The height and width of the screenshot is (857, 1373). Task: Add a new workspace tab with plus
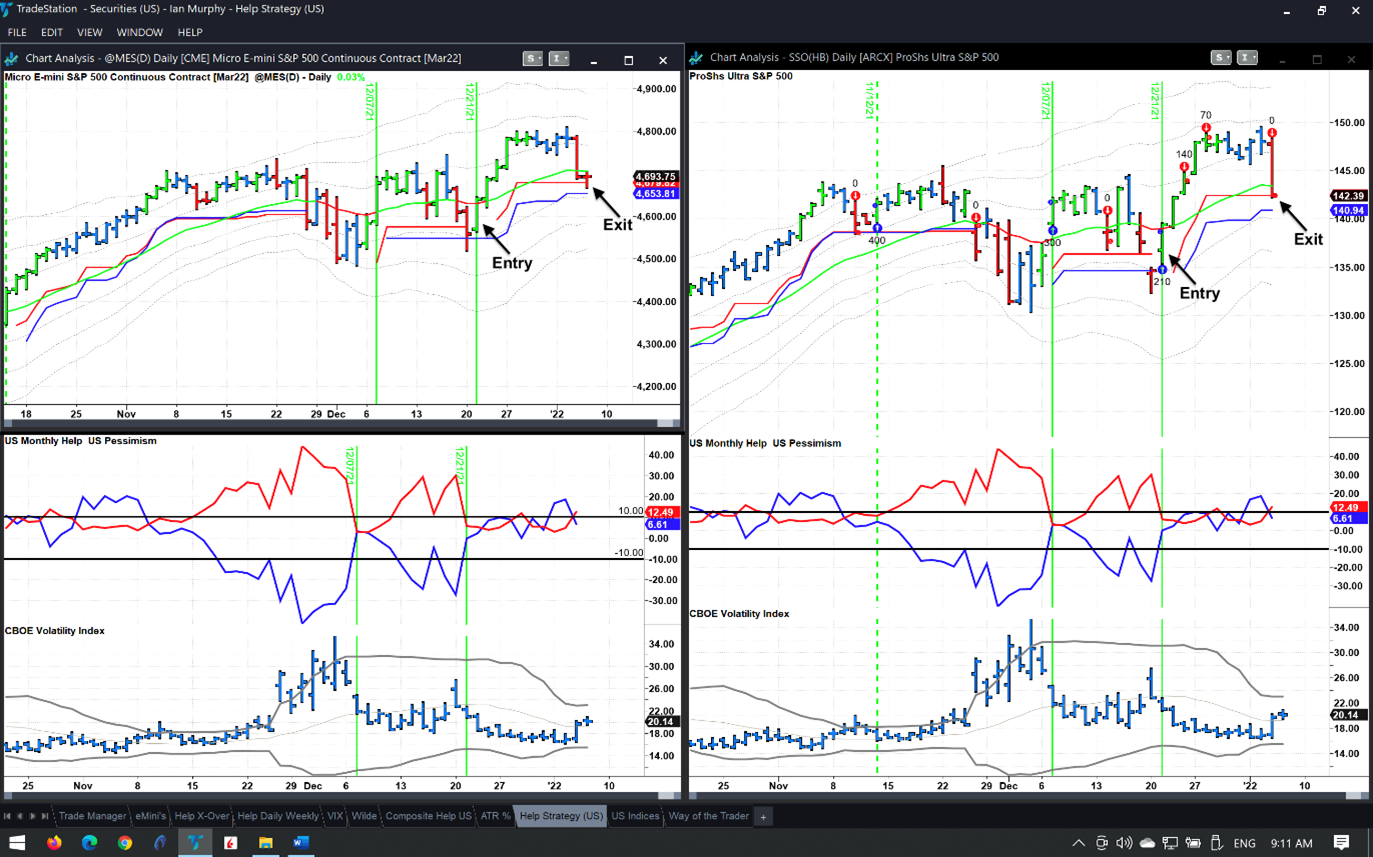[763, 816]
